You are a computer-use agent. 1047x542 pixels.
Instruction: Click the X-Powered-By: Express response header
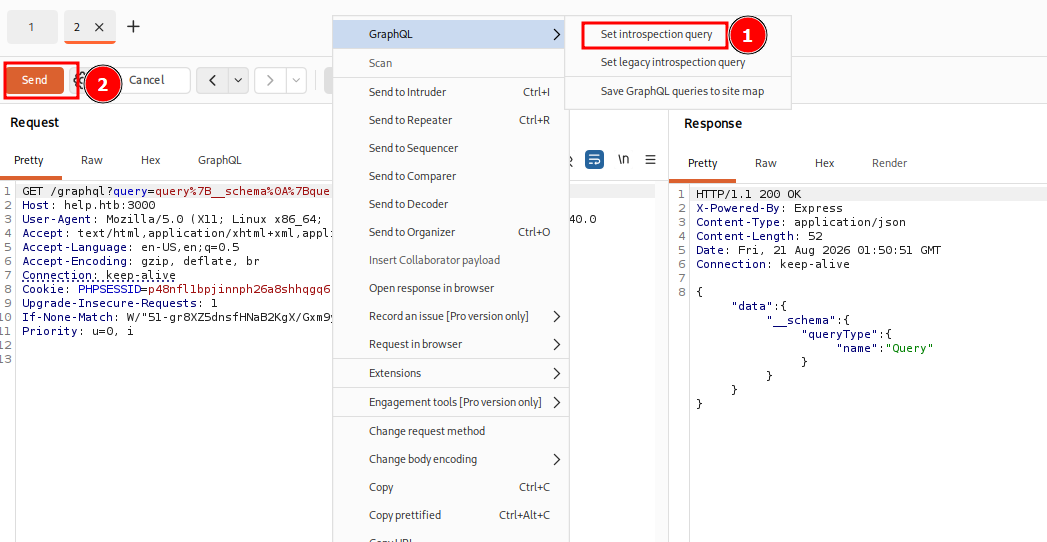(769, 208)
